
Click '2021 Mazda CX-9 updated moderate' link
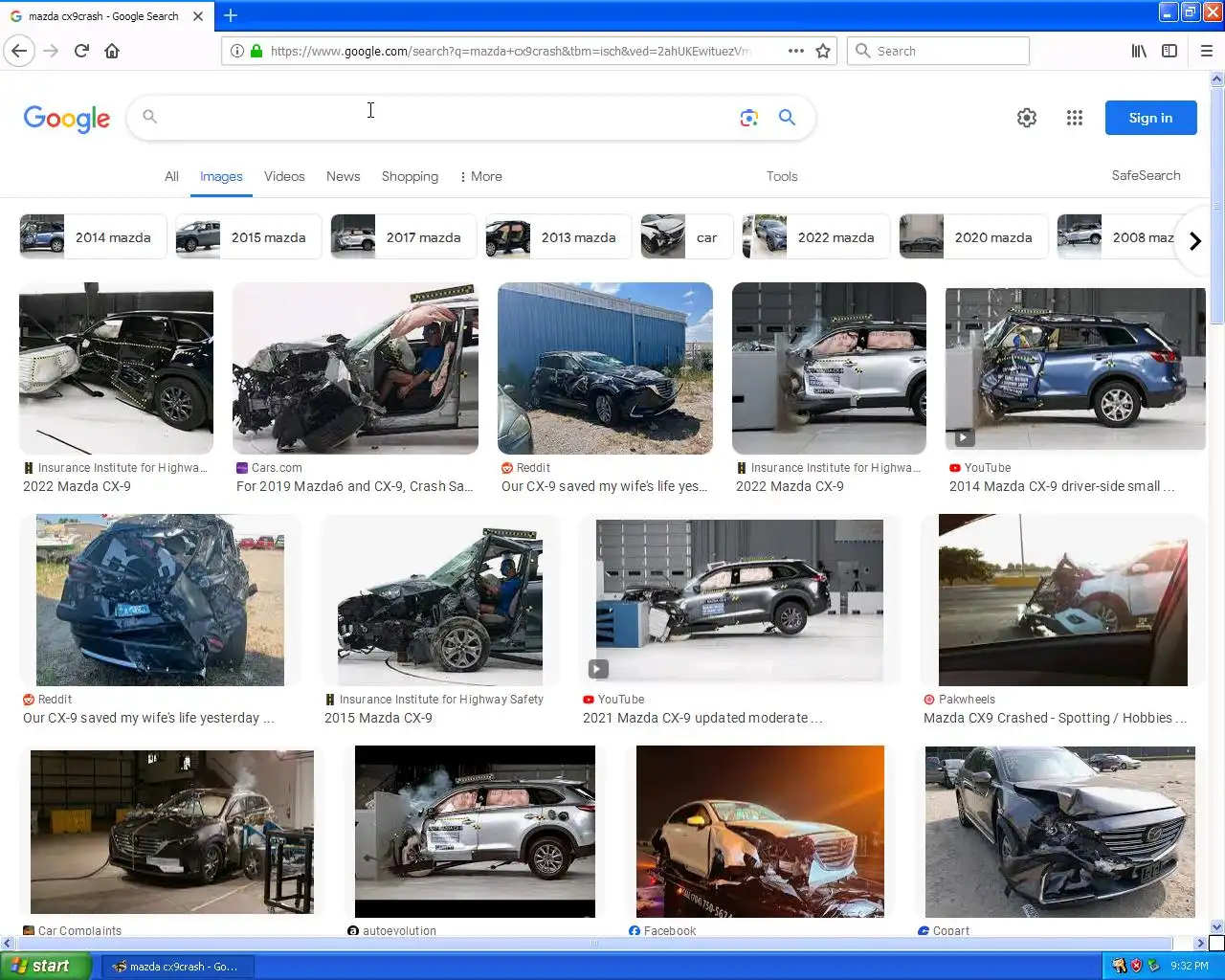click(x=702, y=718)
